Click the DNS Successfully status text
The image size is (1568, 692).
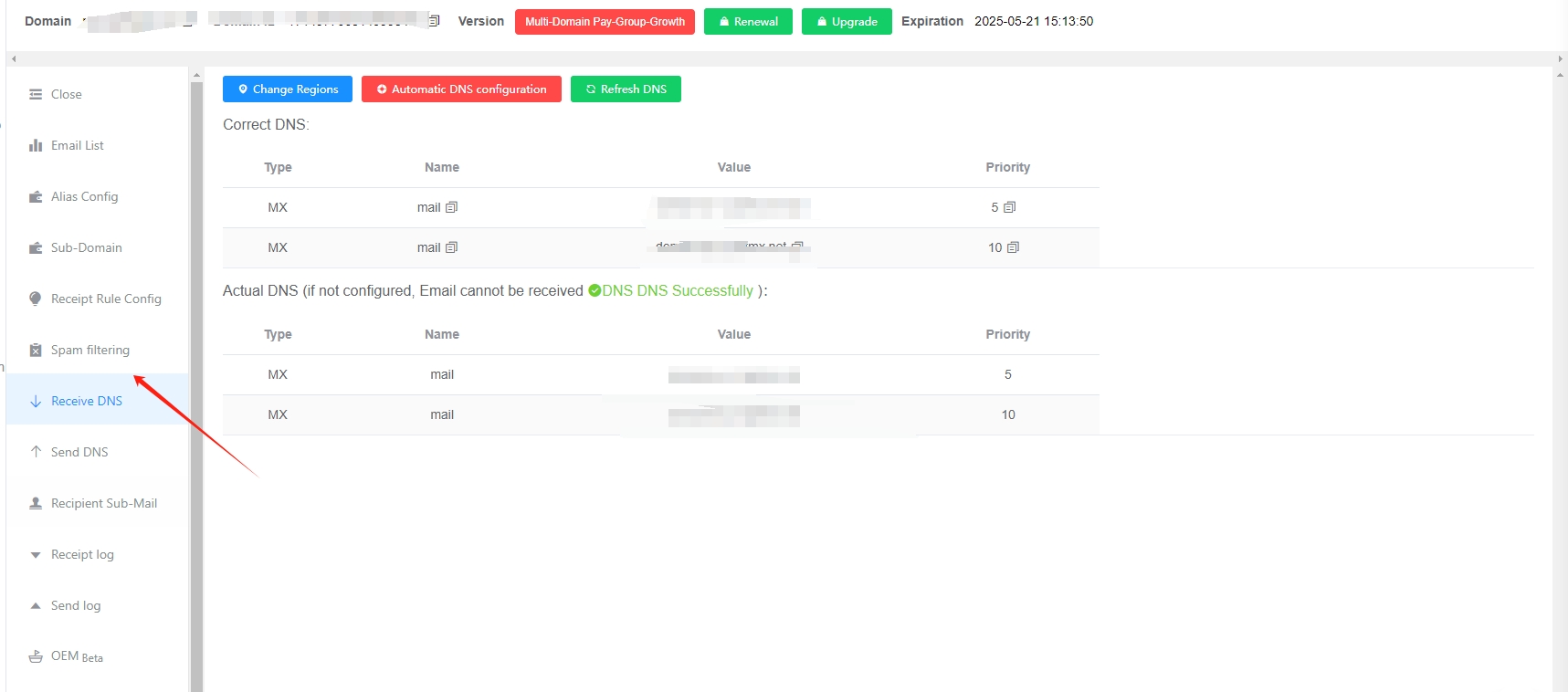click(678, 290)
